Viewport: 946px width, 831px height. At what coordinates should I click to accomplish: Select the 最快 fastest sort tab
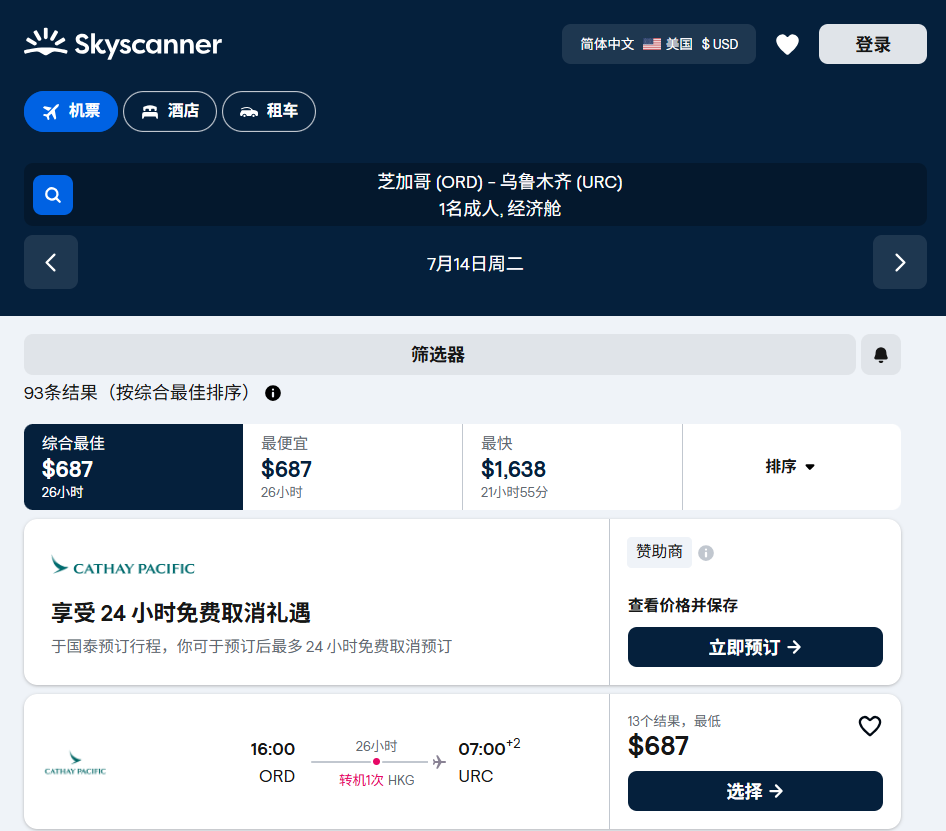tap(572, 467)
